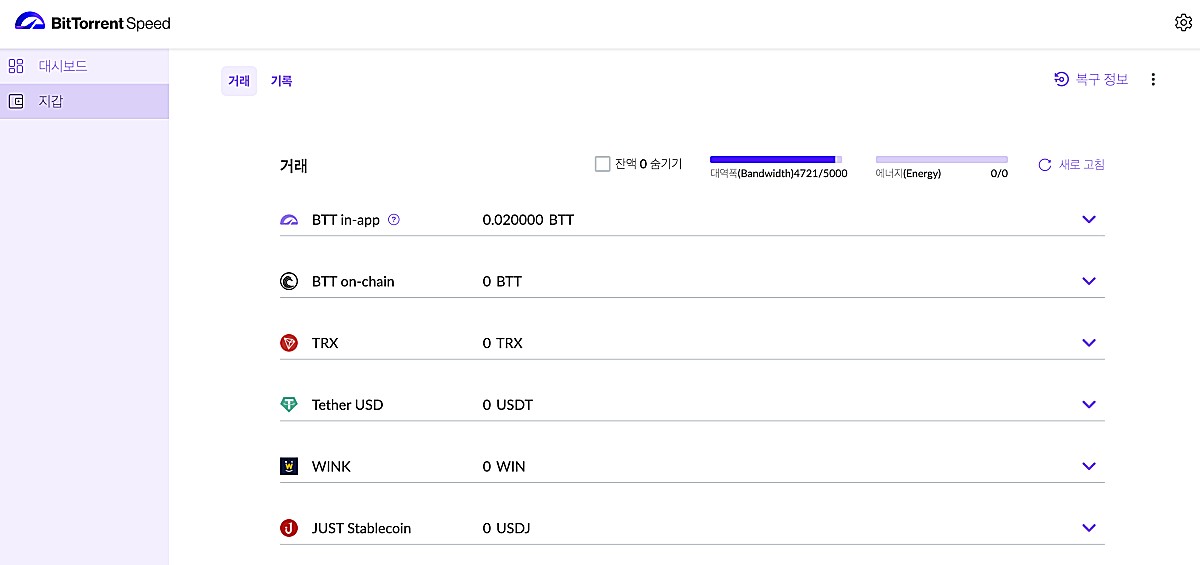This screenshot has width=1200, height=565.
Task: Expand the JUST Stablecoin row chevron
Action: (x=1089, y=528)
